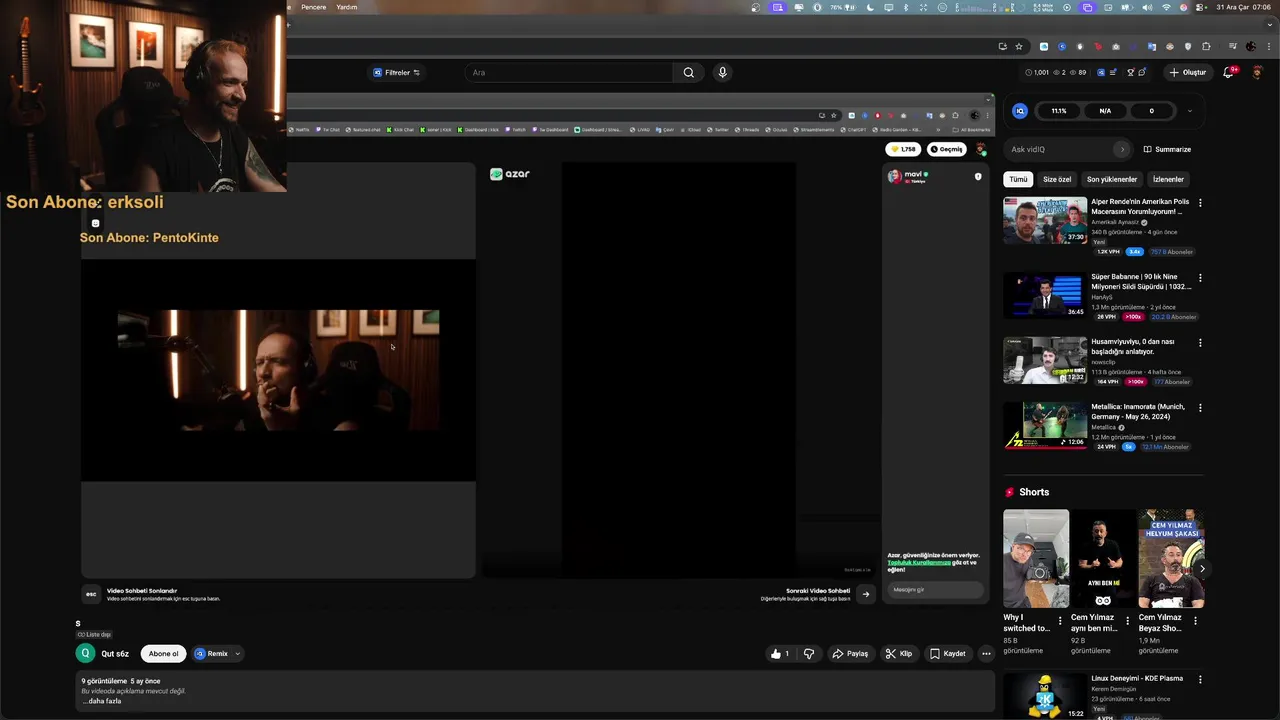Click Do Not Disturb moon icon
Viewport: 1280px width, 720px height.
click(871, 7)
